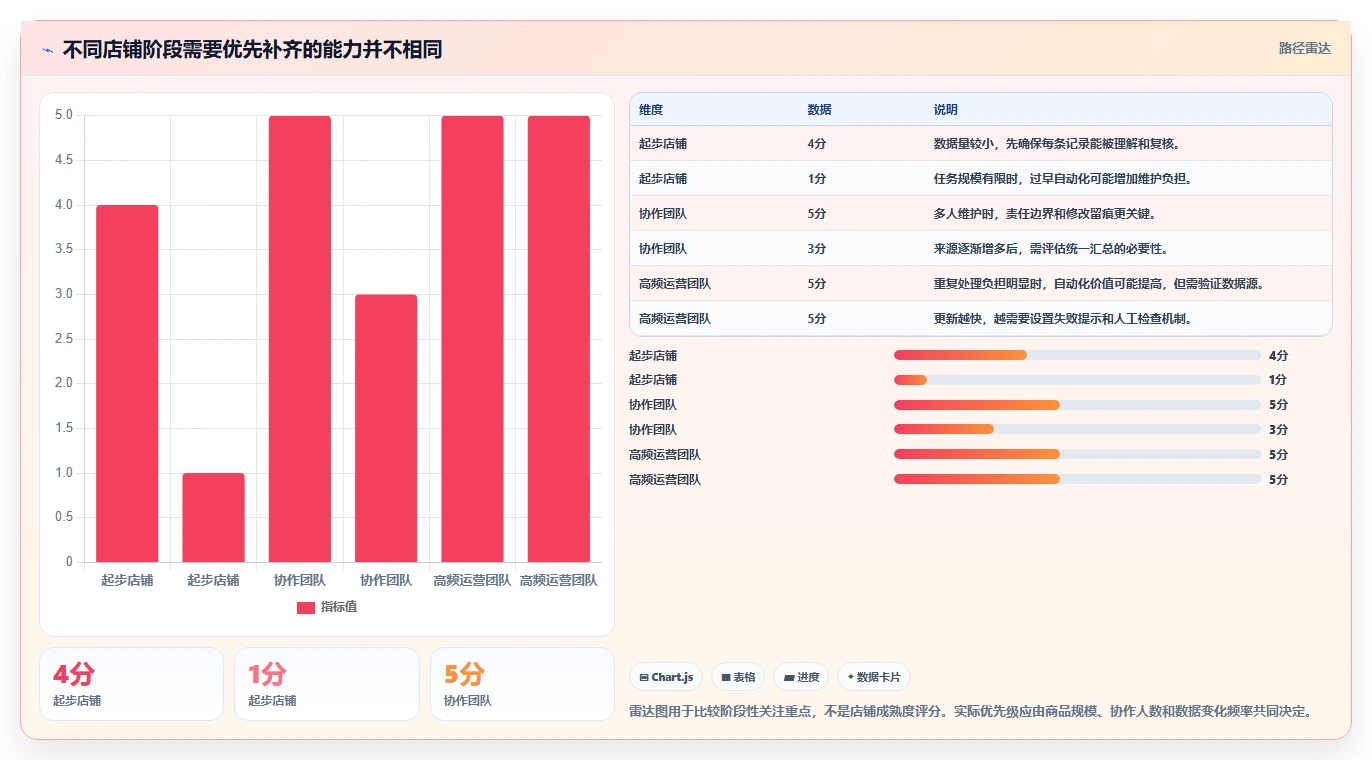
Task: Click the 指标值 legend label
Action: 339,607
